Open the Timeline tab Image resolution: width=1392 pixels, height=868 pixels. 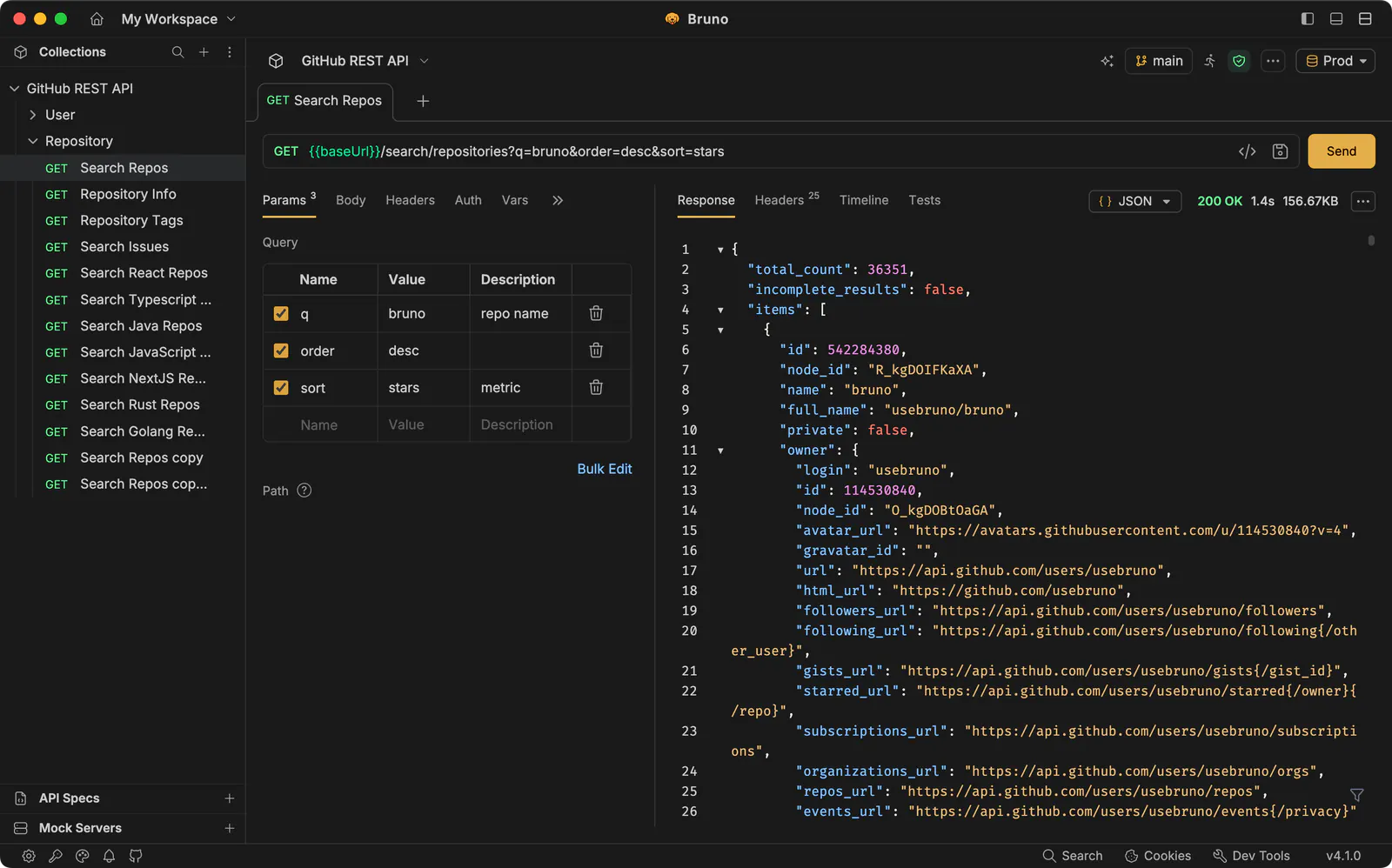coord(864,200)
